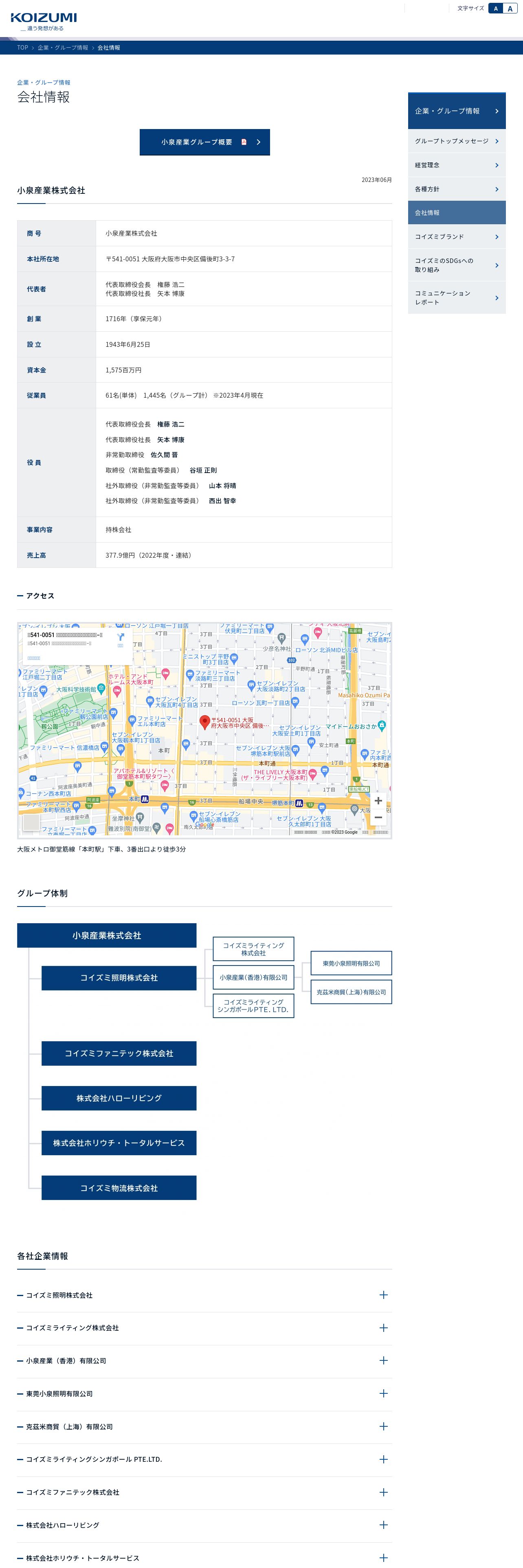Open グループトップメッセージ in sidebar

(457, 141)
